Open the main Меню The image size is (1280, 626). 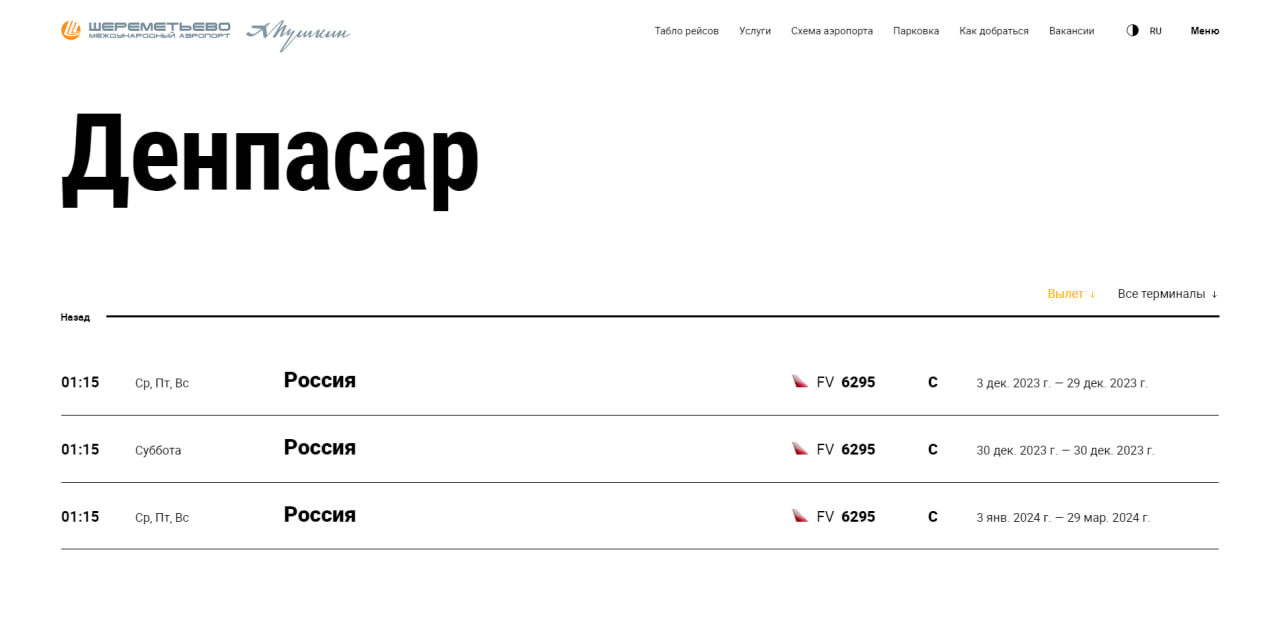(x=1204, y=31)
